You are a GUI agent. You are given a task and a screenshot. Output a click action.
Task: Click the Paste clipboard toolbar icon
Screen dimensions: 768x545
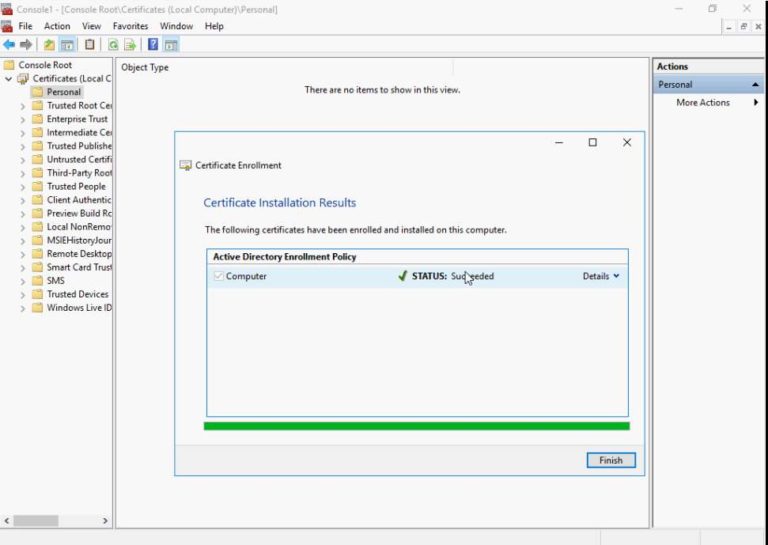click(89, 45)
